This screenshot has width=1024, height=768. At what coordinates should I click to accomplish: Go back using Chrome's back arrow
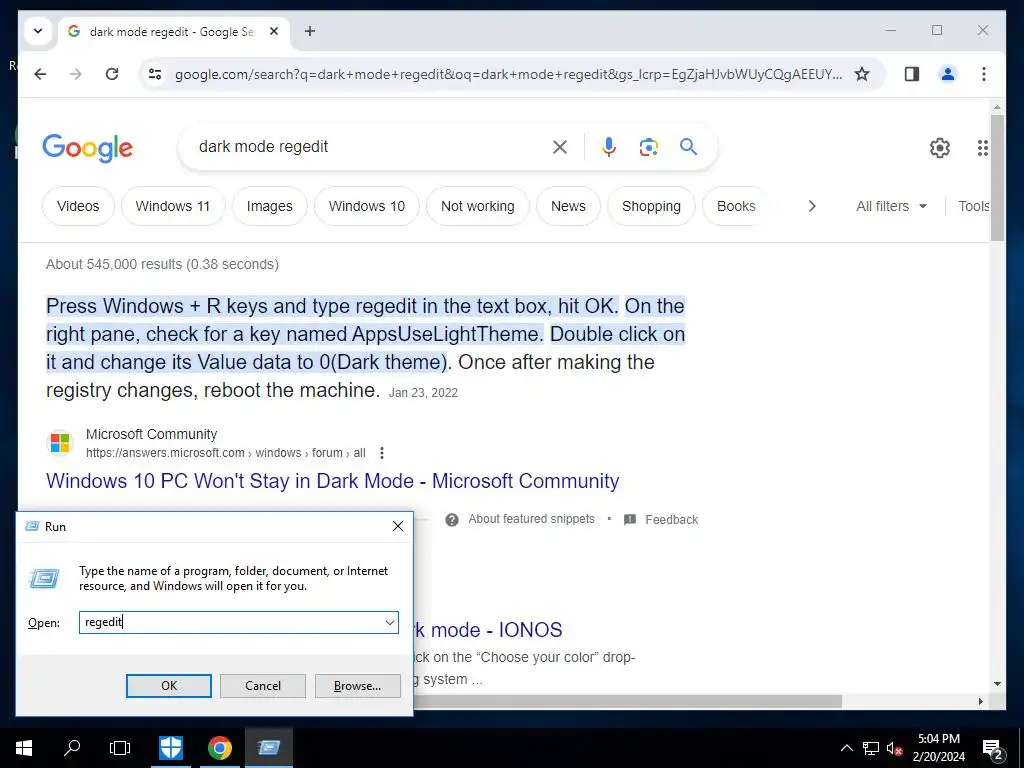[40, 74]
